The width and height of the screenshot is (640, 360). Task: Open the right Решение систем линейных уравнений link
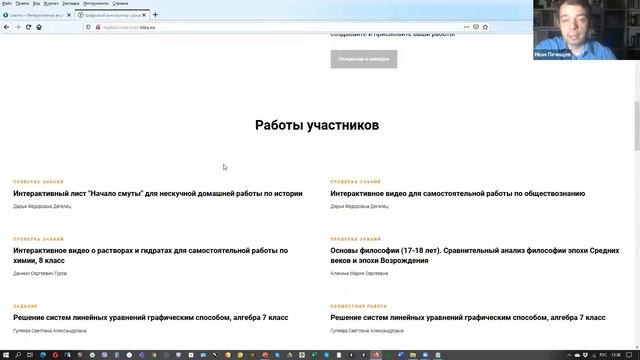tap(468, 318)
